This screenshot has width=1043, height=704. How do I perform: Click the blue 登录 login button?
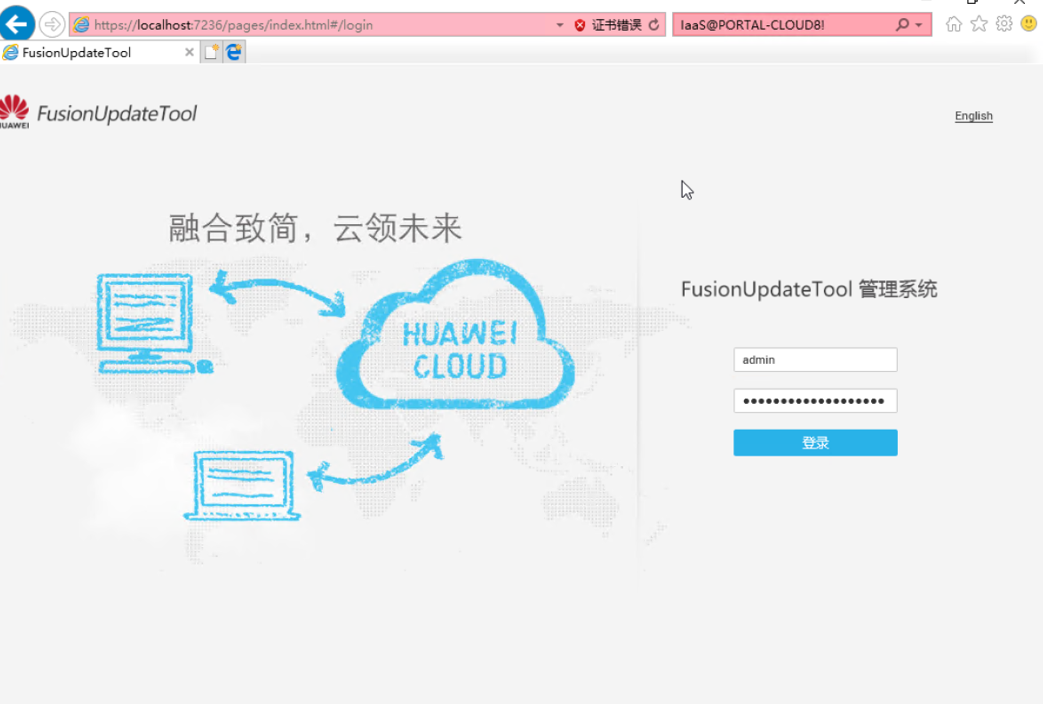[815, 442]
